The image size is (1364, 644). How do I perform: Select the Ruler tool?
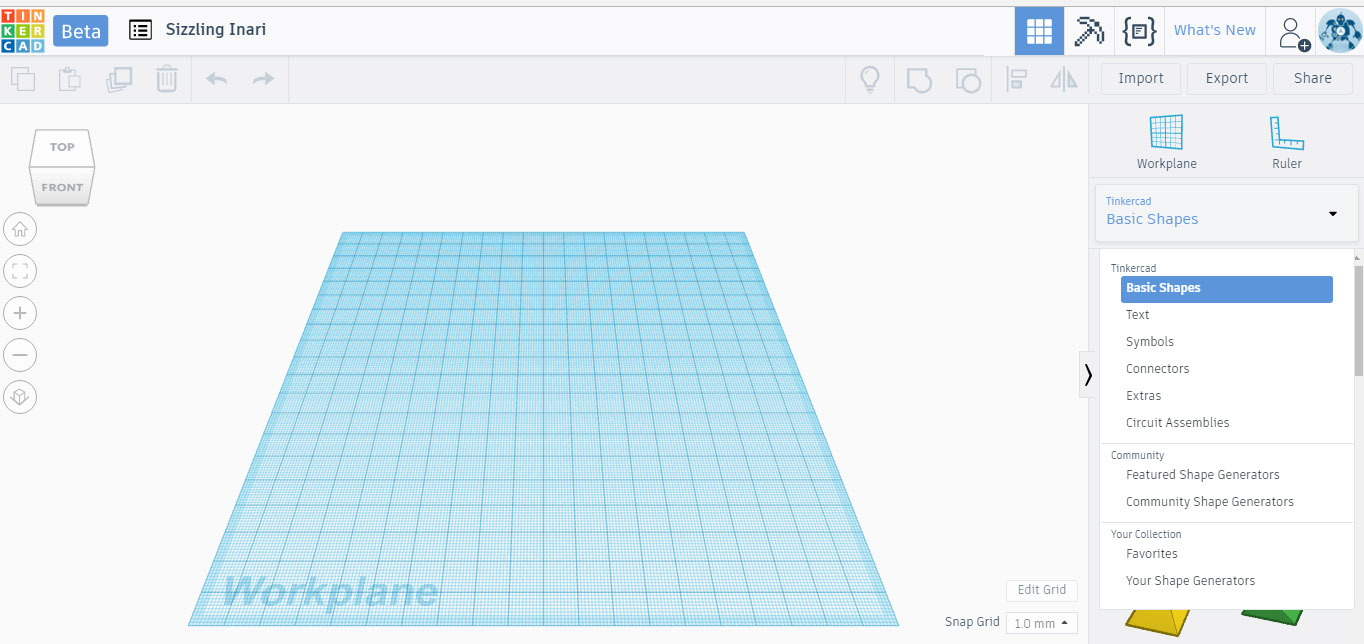click(x=1287, y=142)
